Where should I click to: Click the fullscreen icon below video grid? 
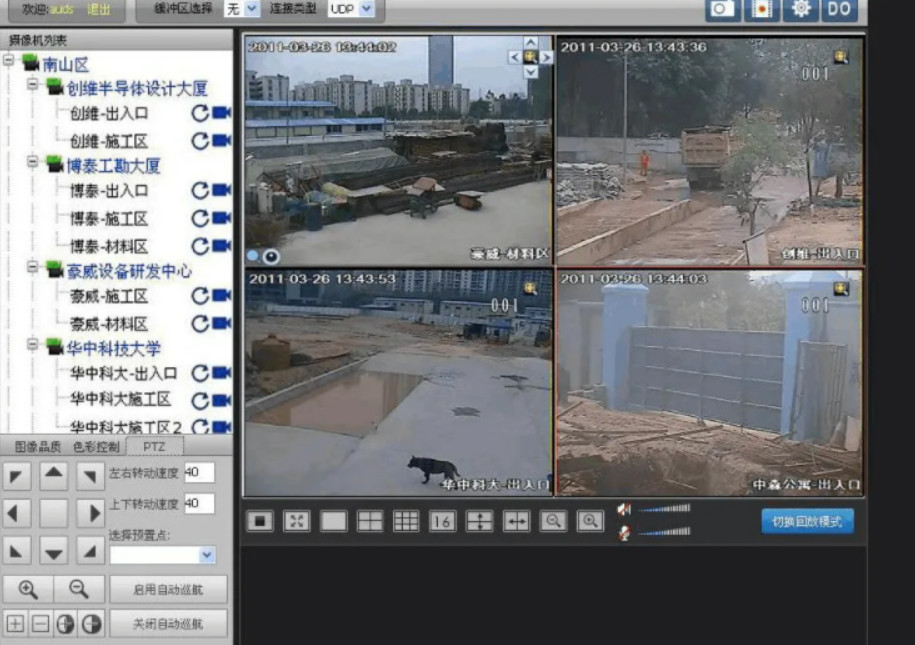click(297, 521)
